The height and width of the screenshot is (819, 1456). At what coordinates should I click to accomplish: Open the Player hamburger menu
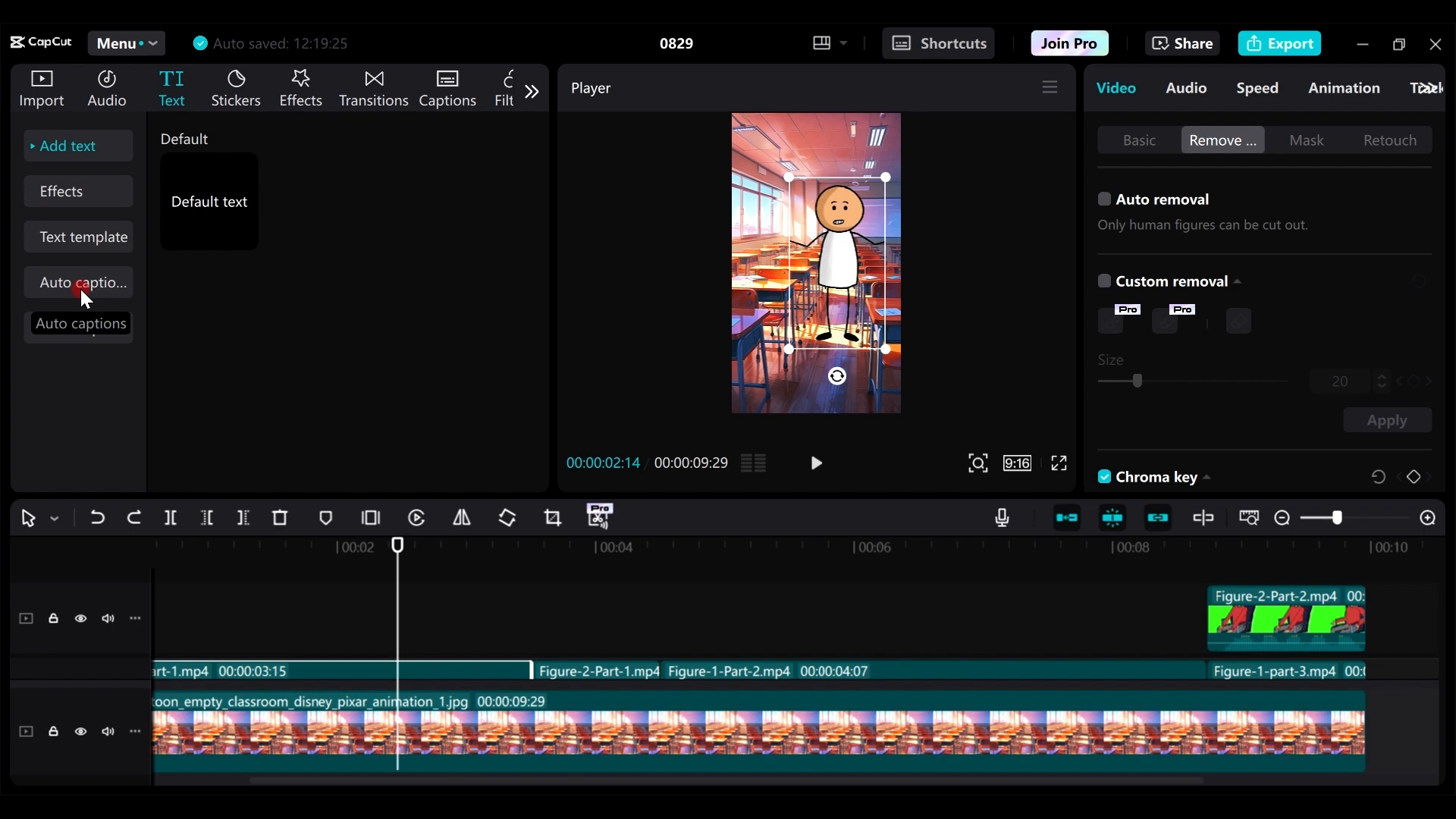1050,88
